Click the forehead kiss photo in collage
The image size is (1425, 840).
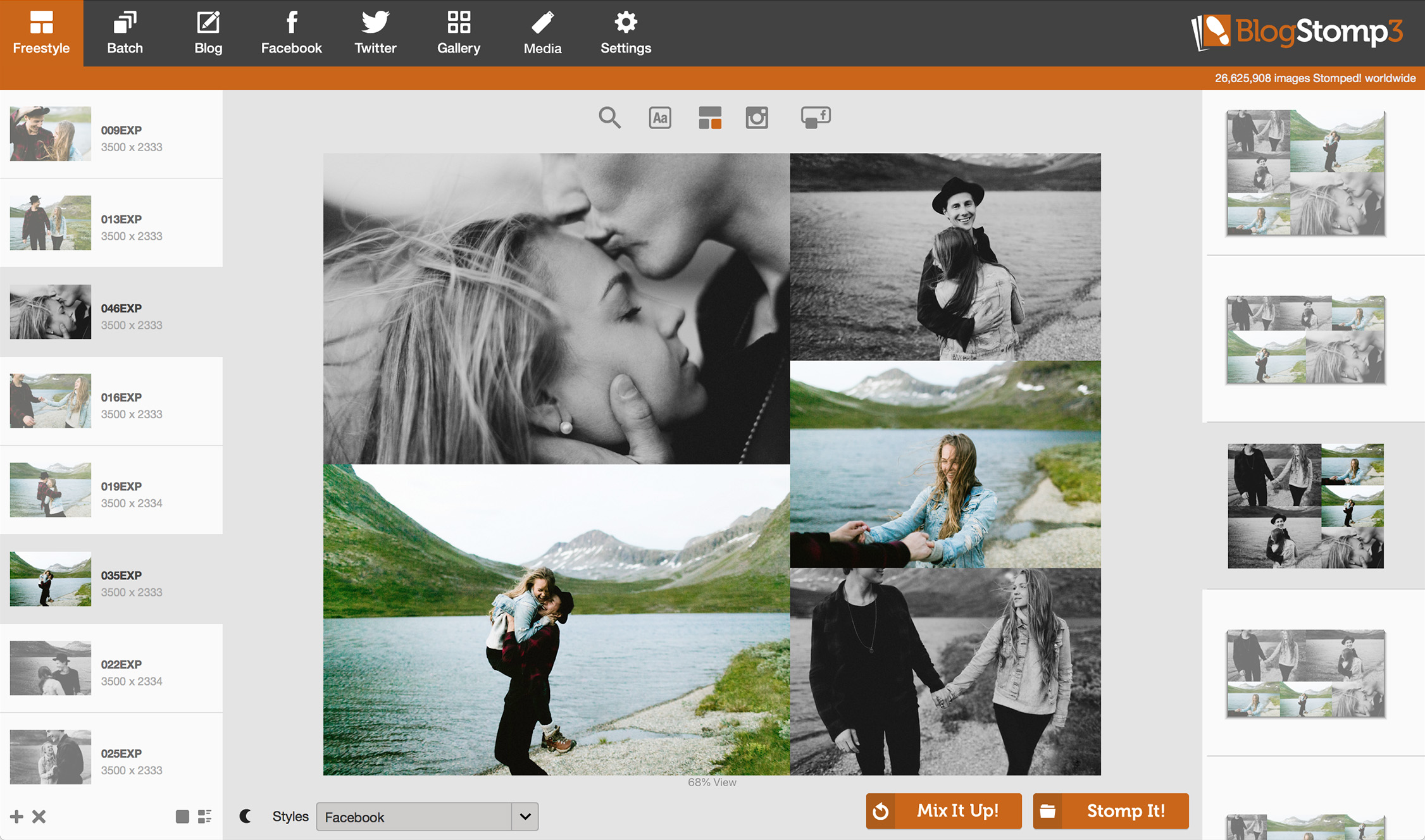pos(556,309)
